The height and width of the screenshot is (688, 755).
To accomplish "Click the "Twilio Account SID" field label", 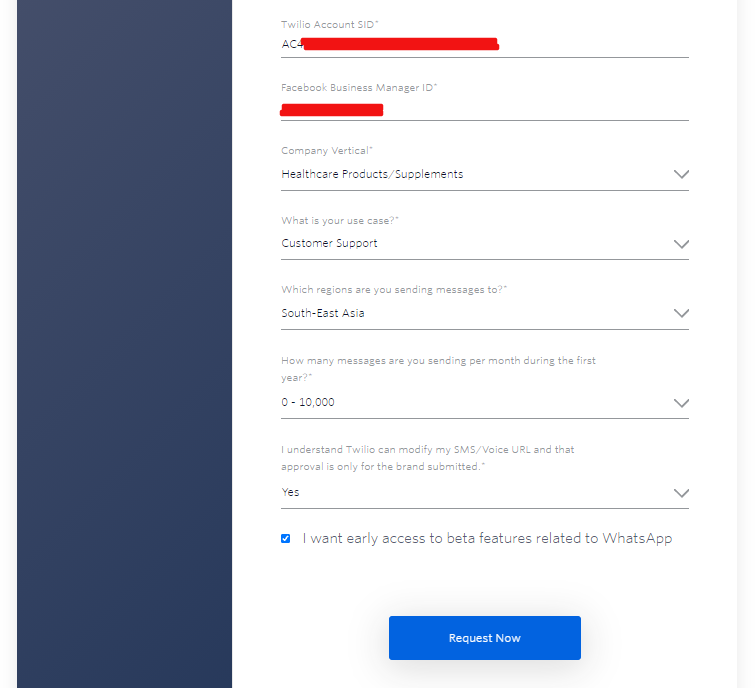I will click(x=329, y=23).
